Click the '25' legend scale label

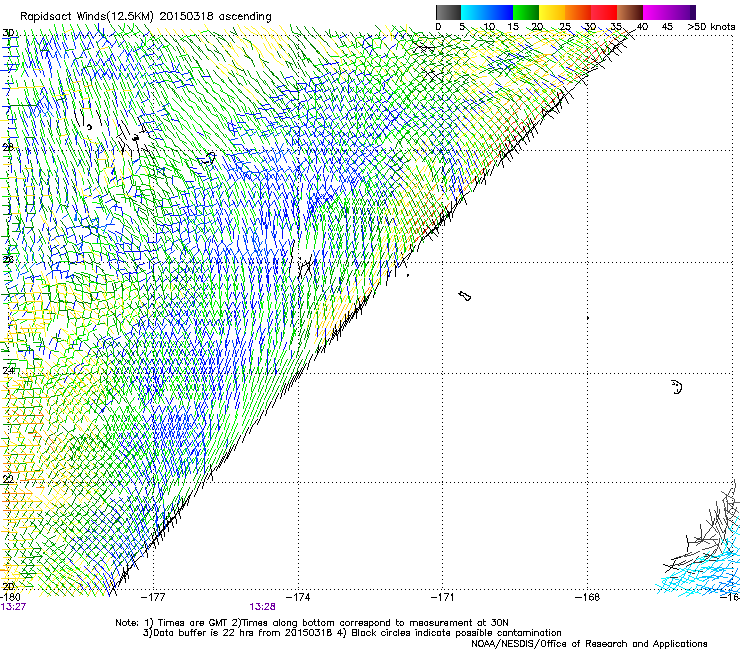click(x=564, y=27)
